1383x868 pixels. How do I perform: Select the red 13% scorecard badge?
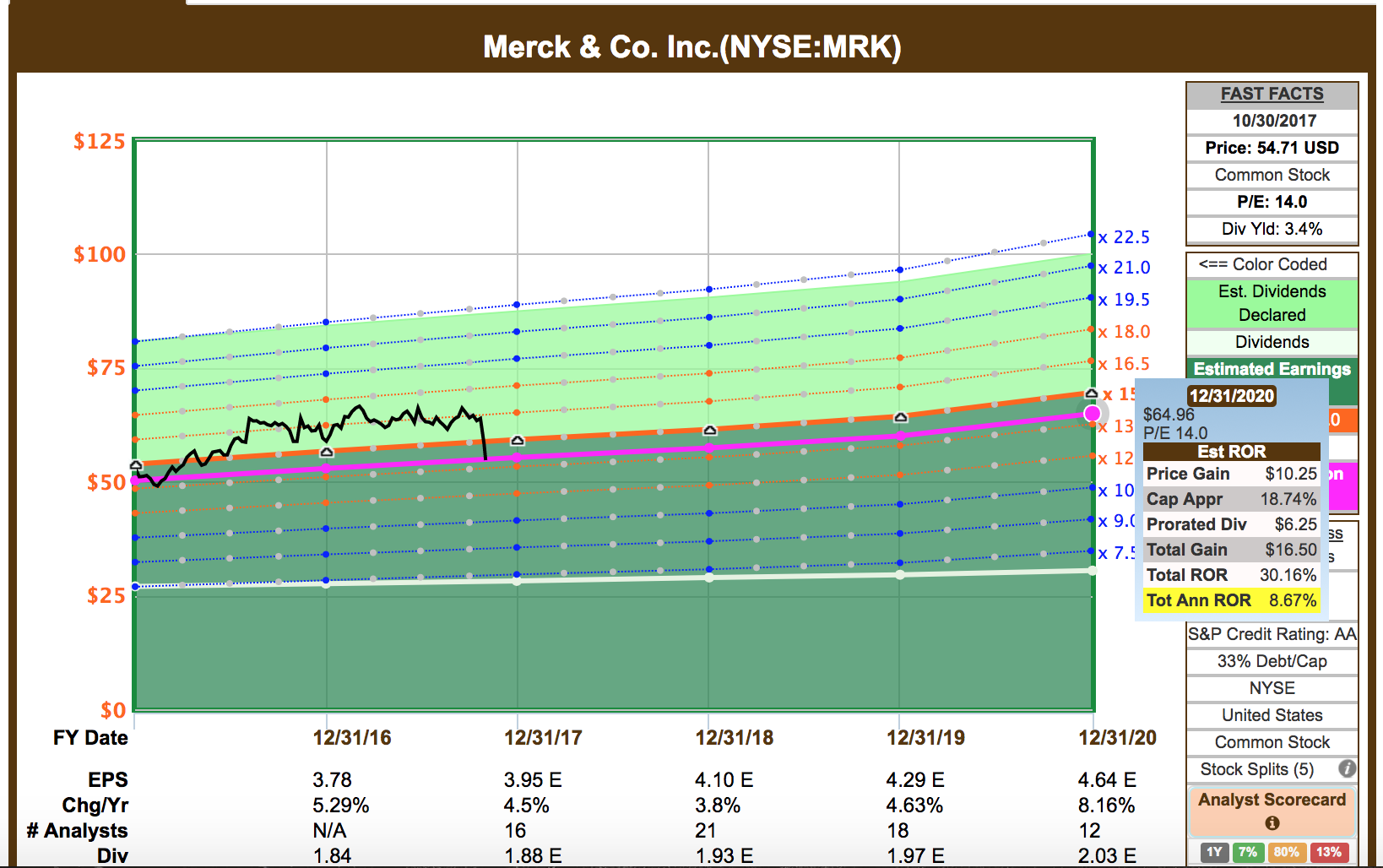1329,852
